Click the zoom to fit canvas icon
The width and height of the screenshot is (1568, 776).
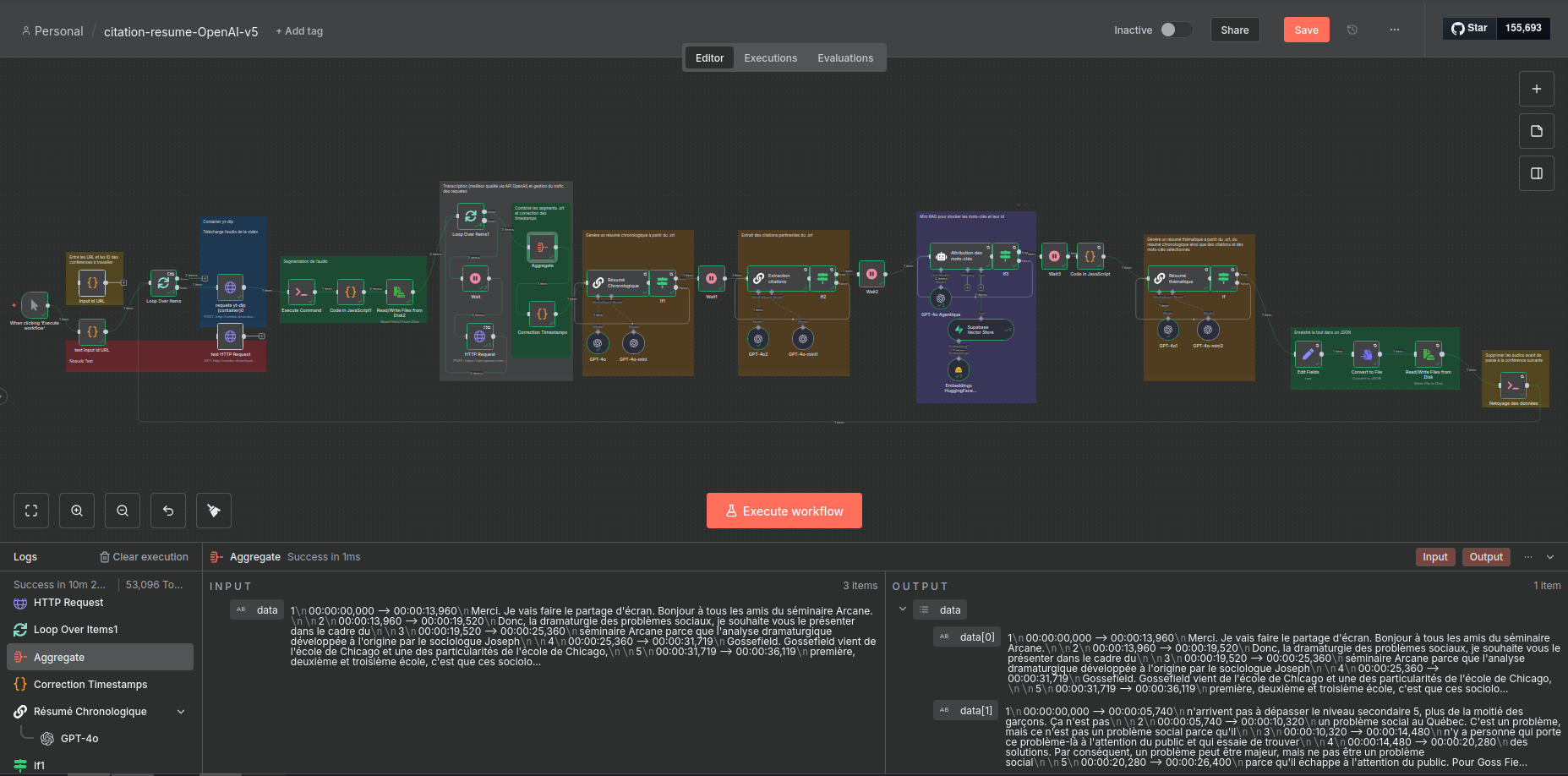31,511
